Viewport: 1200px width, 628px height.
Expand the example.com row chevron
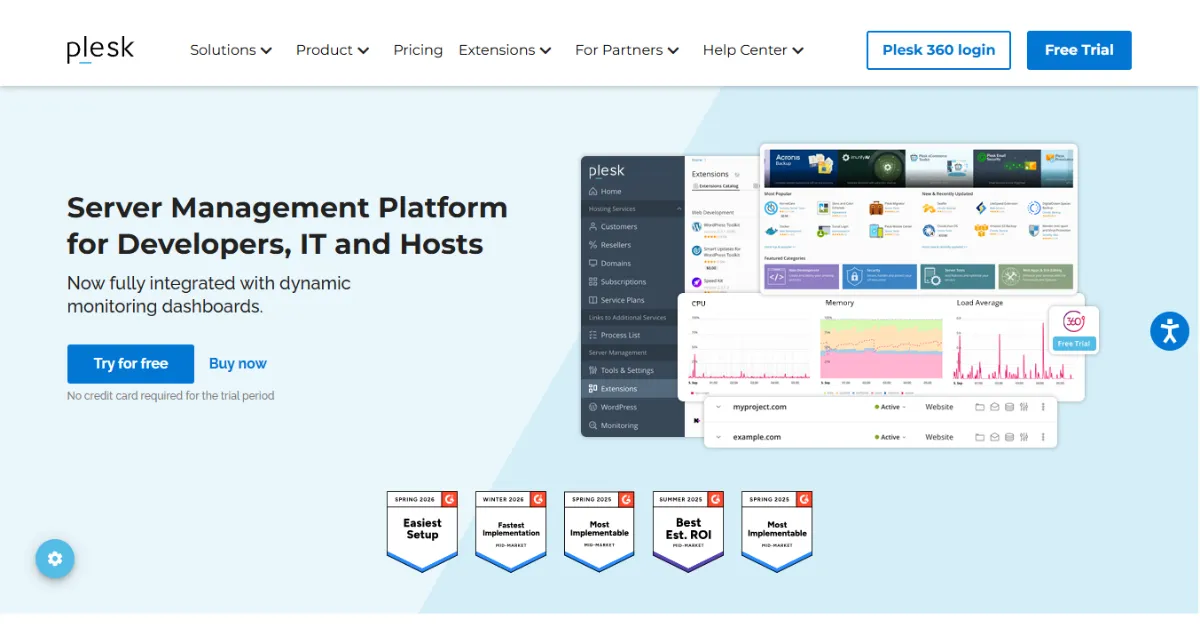point(717,437)
